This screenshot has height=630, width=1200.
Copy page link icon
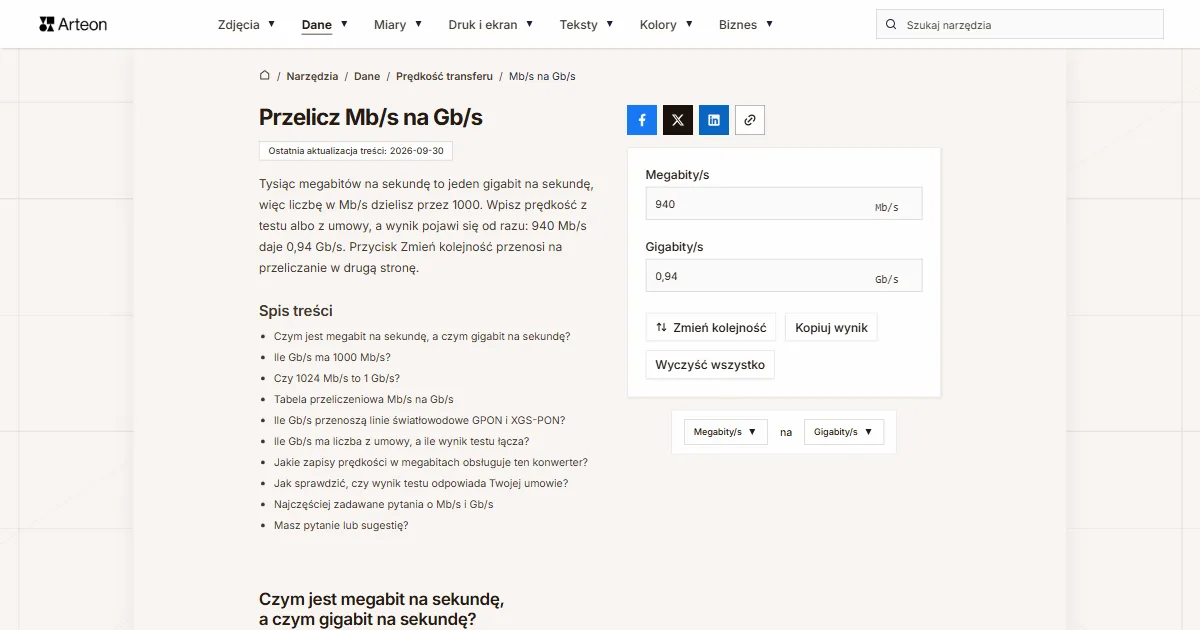[750, 120]
